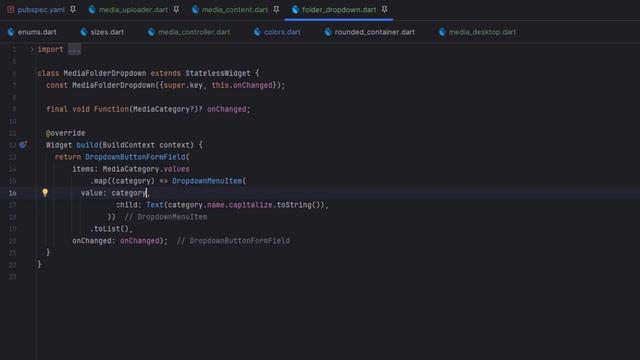
Task: Click the Dart icon on media_desktop.dart
Action: 442,32
